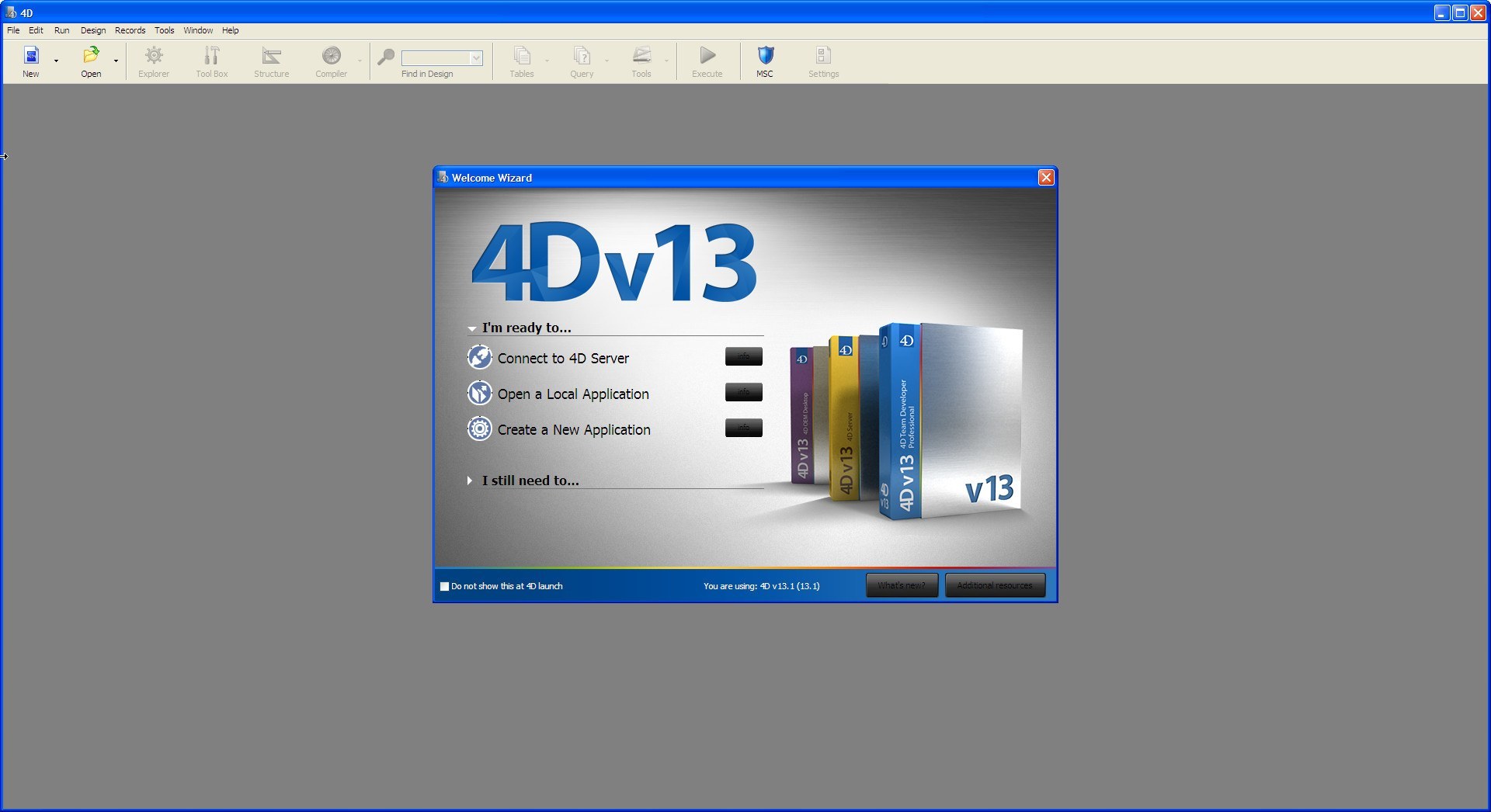Expand the I still need to... section
The image size is (1491, 812).
pos(470,481)
